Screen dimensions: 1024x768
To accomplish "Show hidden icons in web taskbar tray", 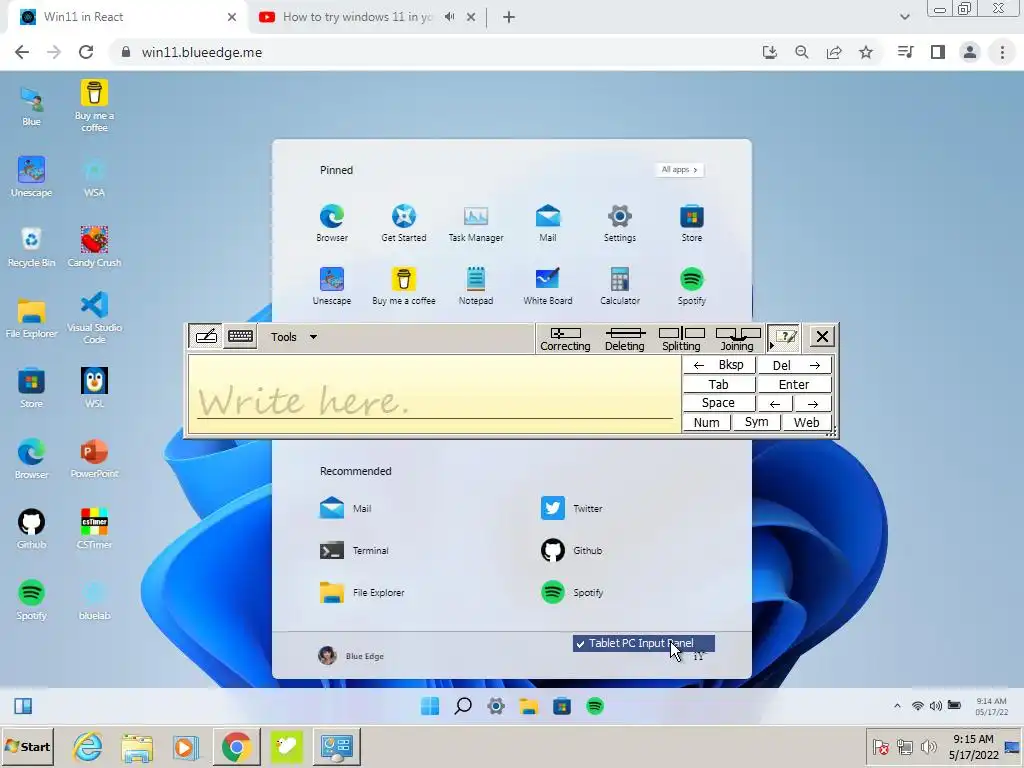I will coord(897,706).
